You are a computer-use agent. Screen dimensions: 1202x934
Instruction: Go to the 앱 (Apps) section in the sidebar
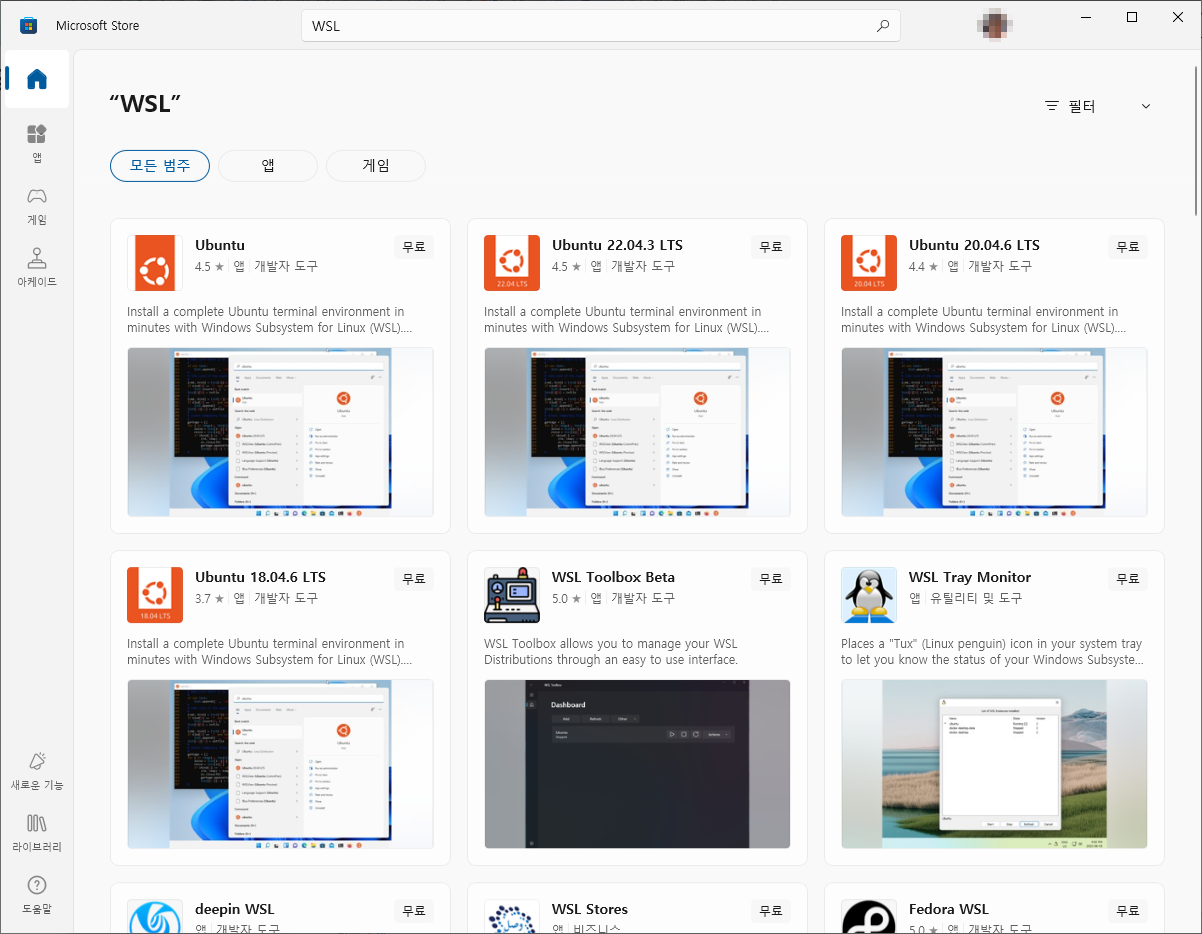coord(37,143)
